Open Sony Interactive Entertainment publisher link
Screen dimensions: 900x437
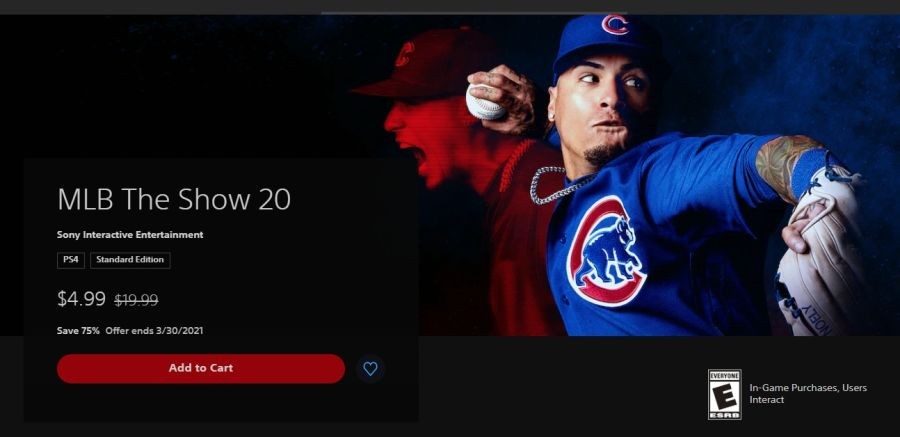[130, 235]
